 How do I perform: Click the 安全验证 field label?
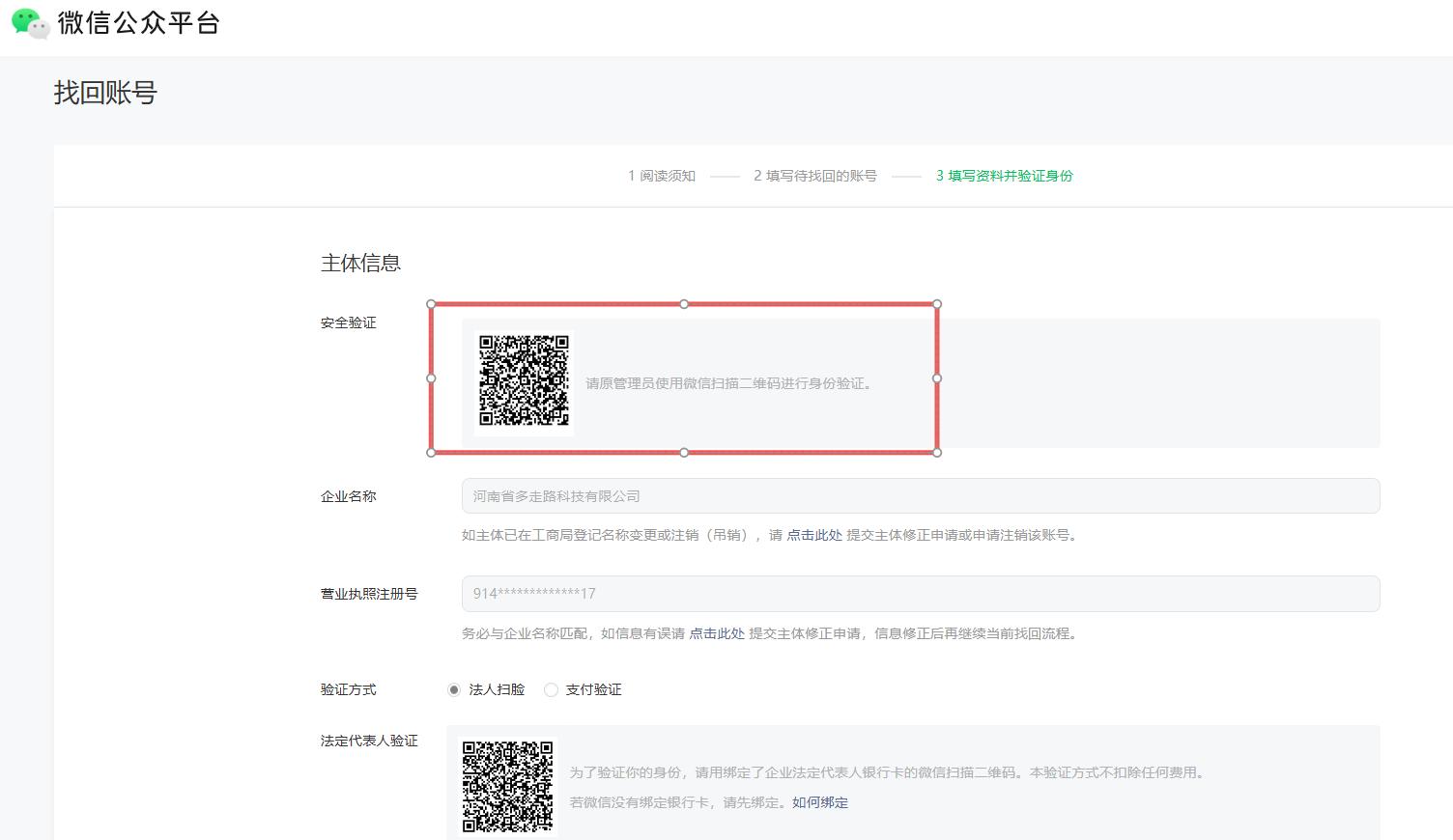tap(349, 322)
